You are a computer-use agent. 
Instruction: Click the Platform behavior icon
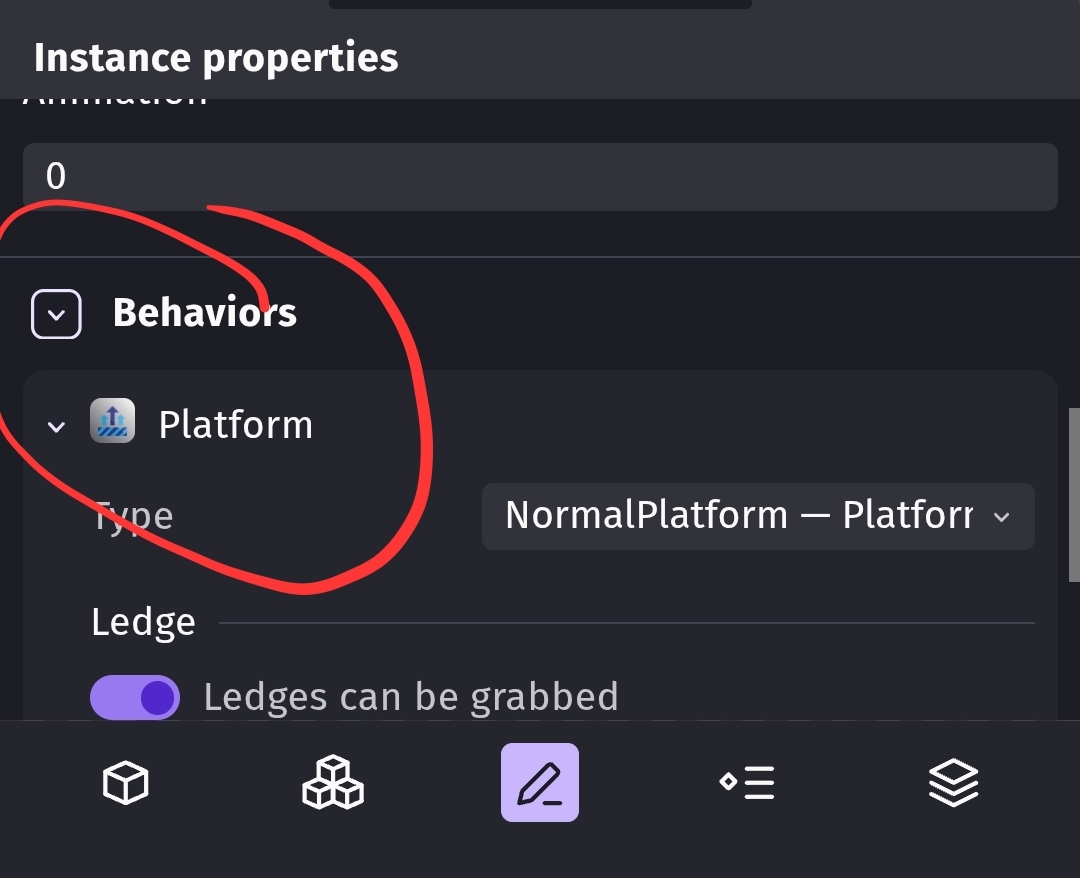click(x=112, y=423)
